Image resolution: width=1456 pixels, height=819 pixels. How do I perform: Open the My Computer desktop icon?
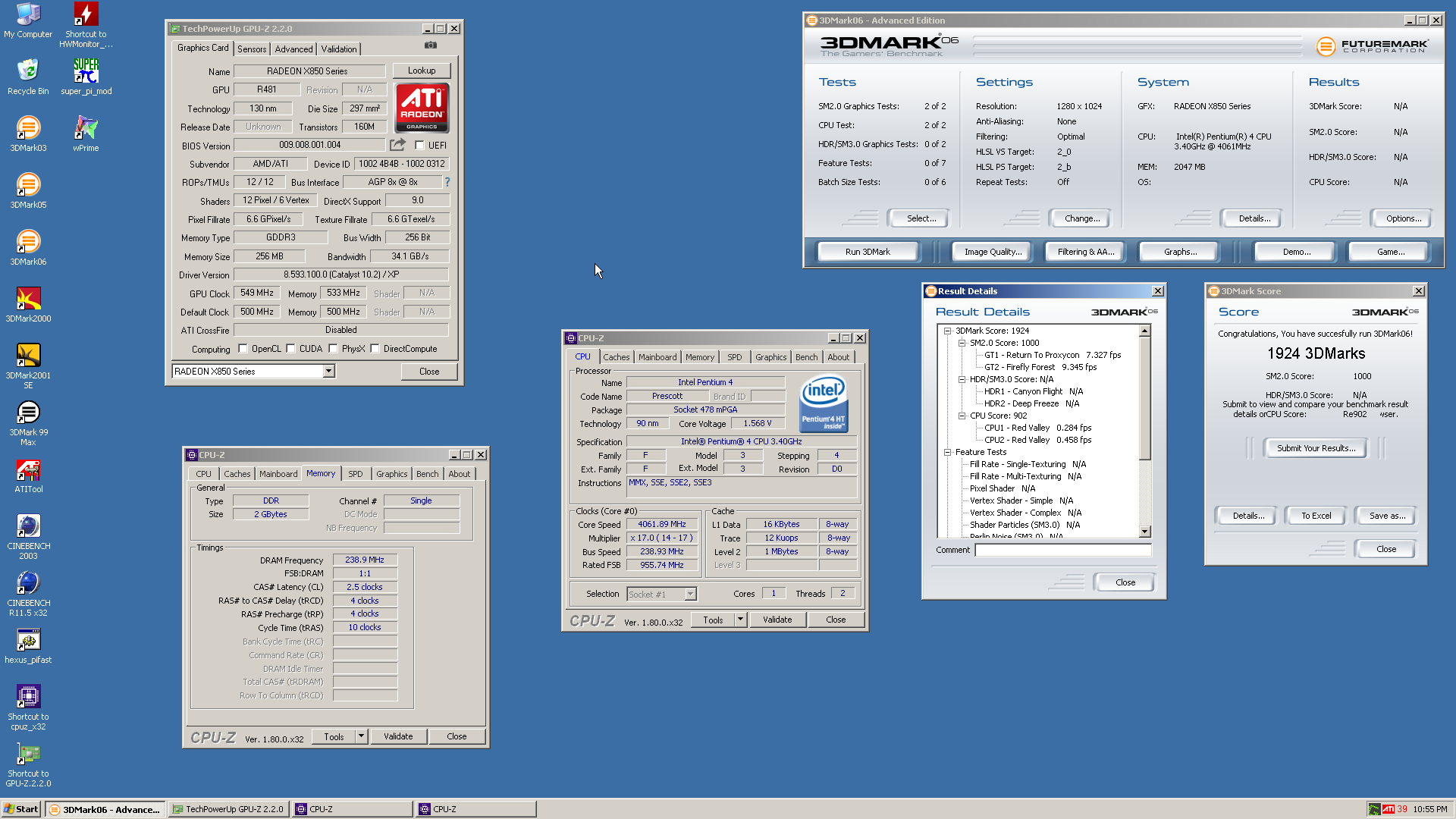(28, 20)
